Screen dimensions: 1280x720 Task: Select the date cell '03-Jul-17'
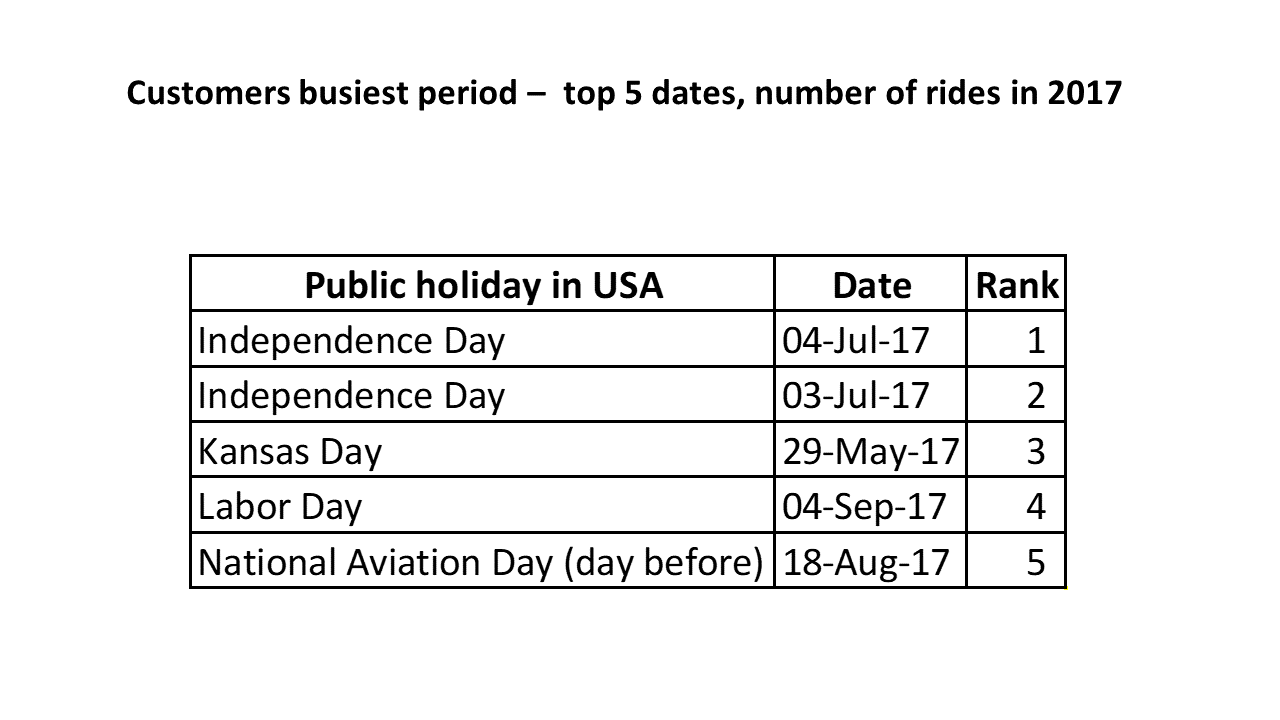[x=871, y=394]
